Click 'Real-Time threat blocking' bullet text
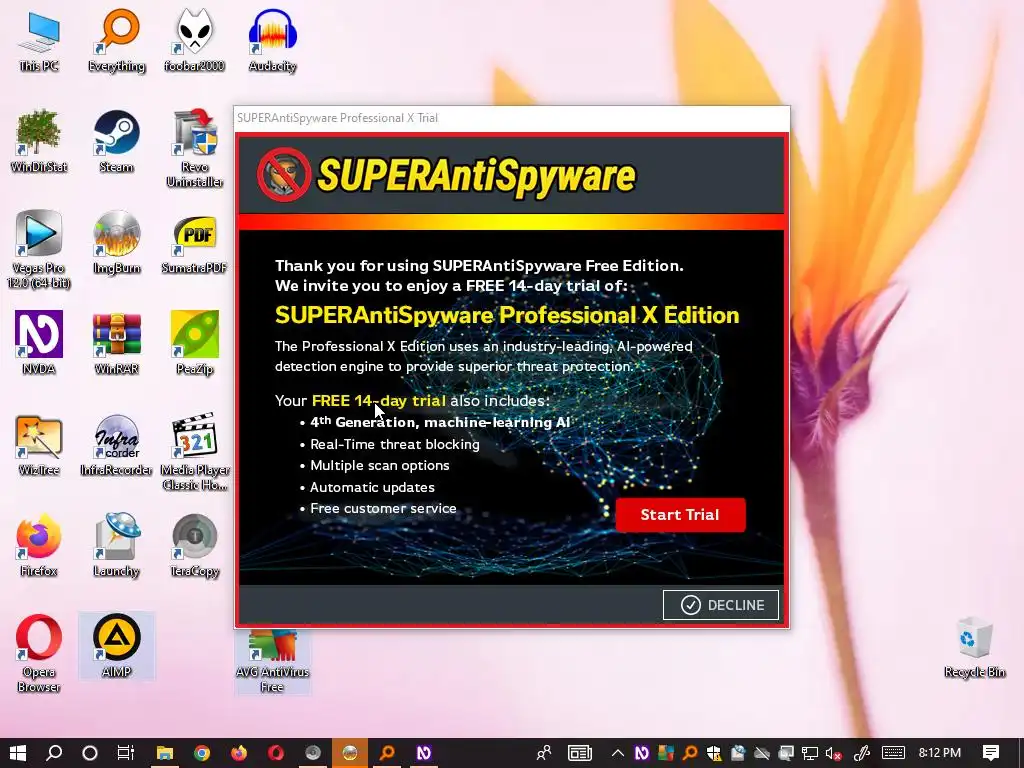 click(x=394, y=444)
